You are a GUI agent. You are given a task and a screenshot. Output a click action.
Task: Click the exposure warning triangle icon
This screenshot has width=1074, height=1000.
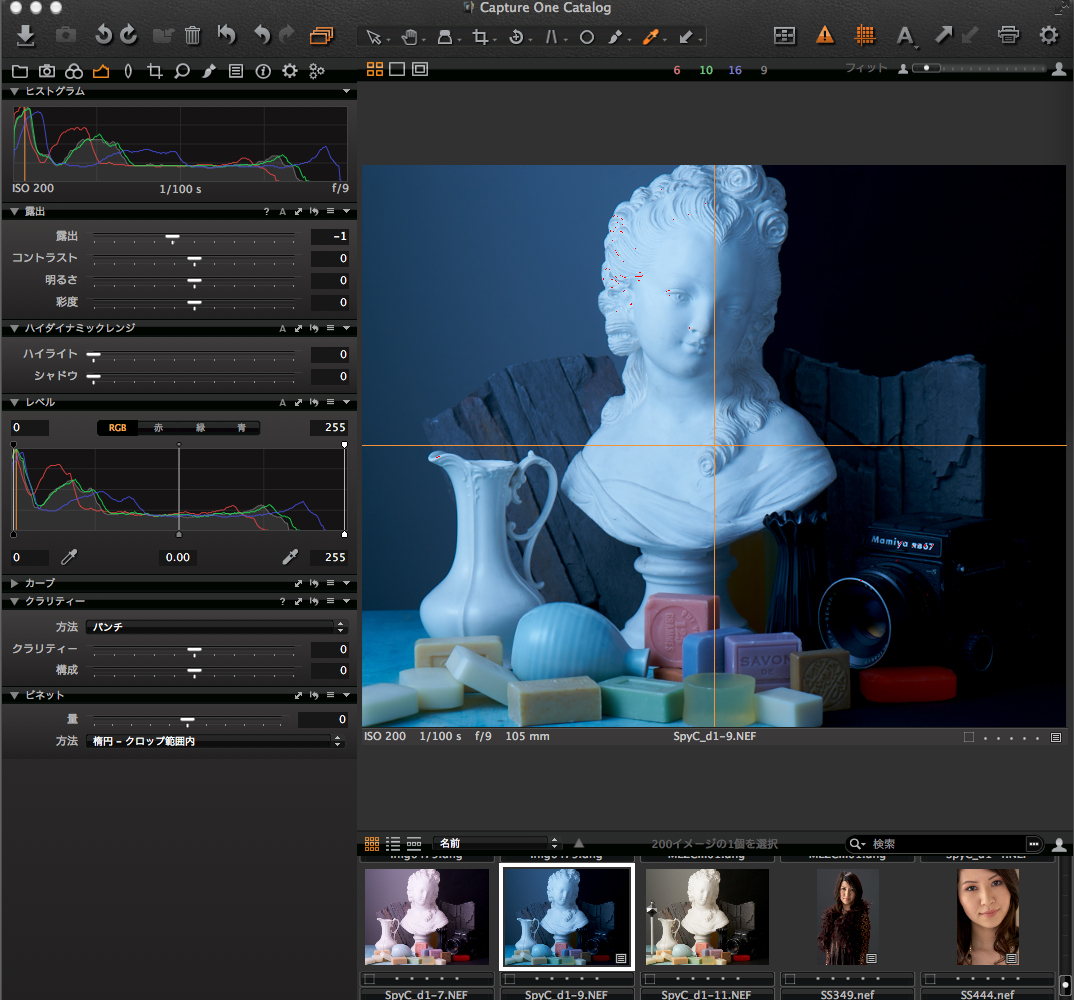click(x=824, y=36)
